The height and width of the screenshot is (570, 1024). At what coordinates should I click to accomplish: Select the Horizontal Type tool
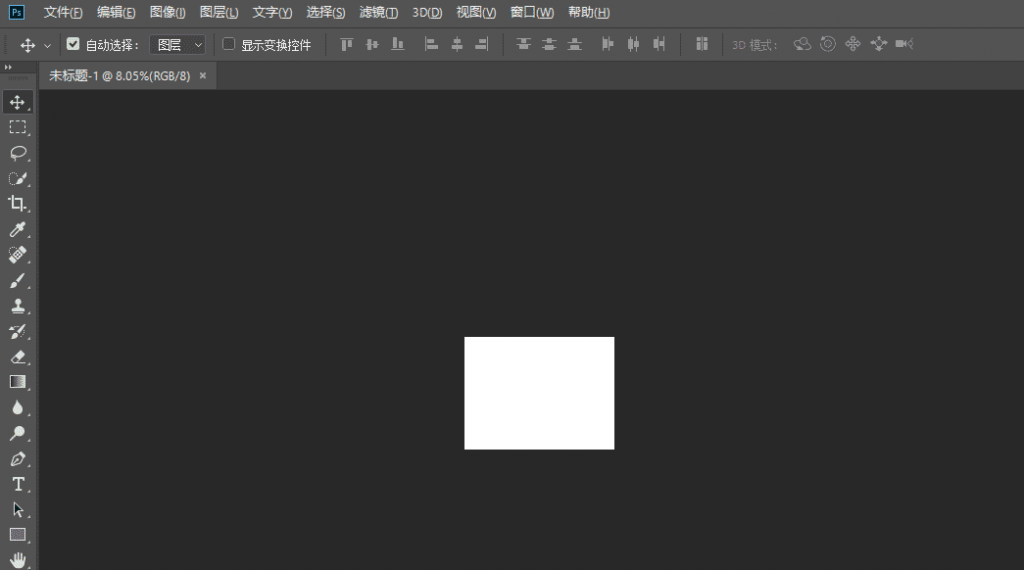pyautogui.click(x=18, y=484)
